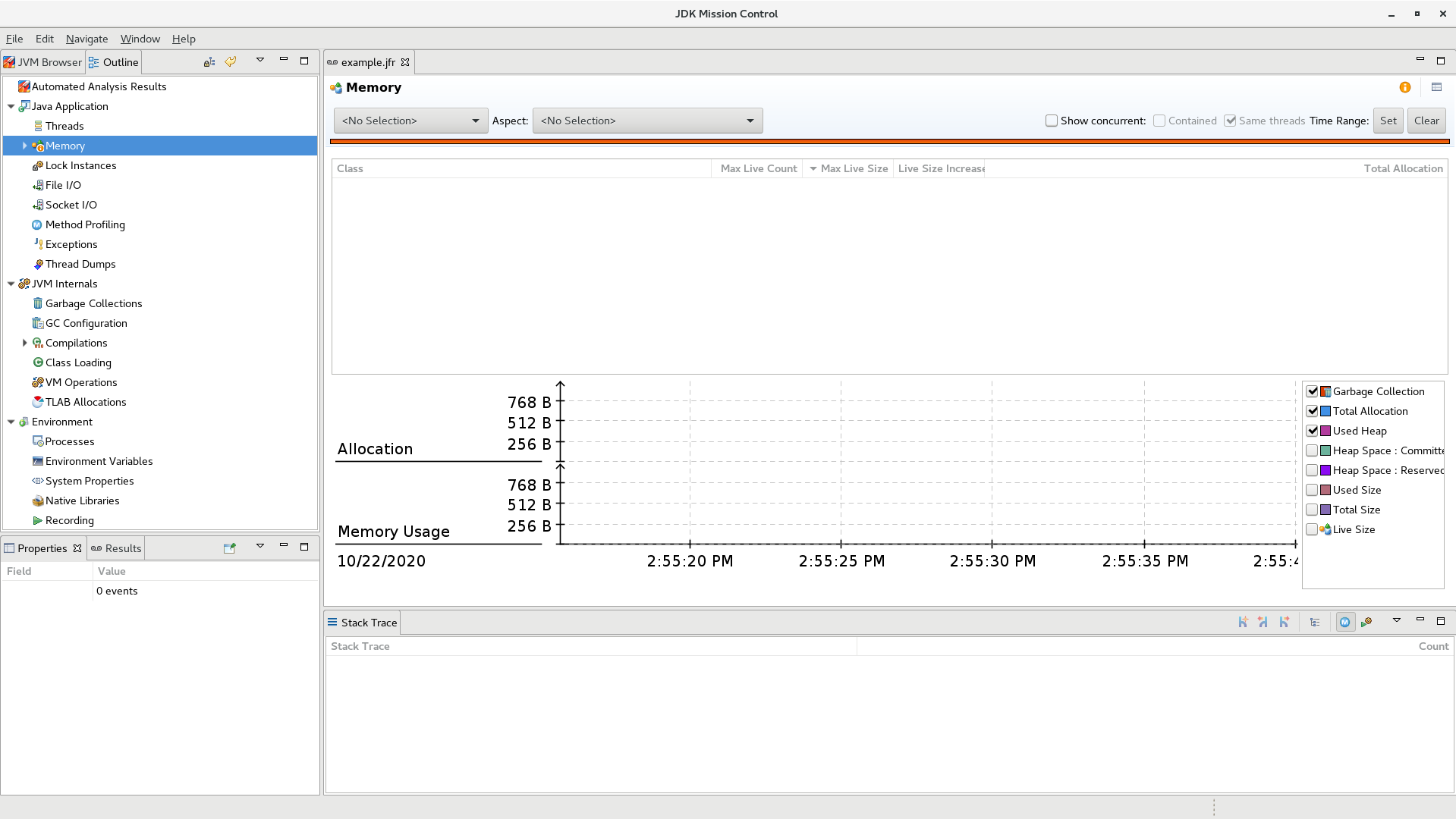1456x819 pixels.
Task: Collapse the Environment tree node
Action: [11, 422]
